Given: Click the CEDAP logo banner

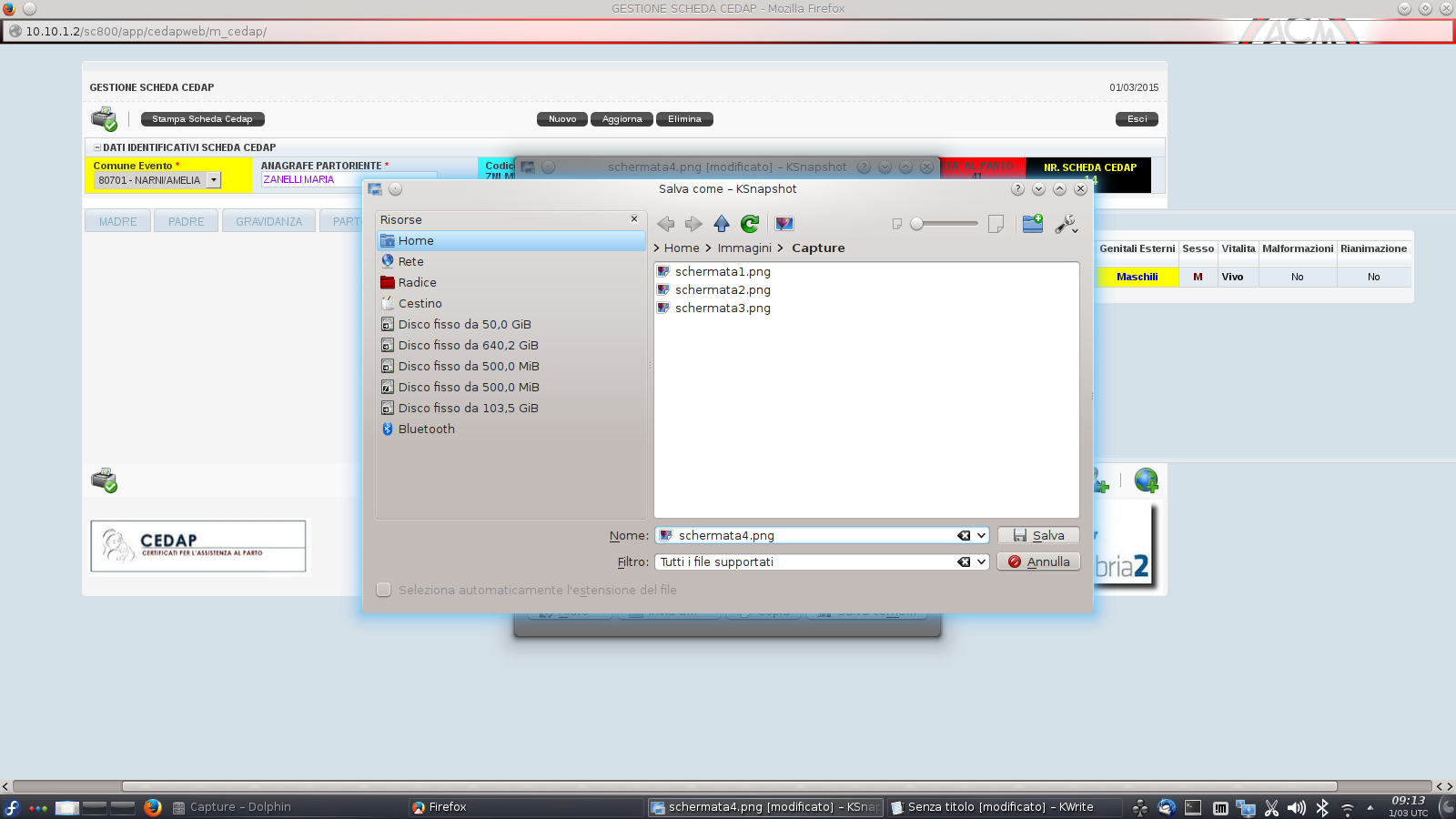Looking at the screenshot, I should point(198,546).
